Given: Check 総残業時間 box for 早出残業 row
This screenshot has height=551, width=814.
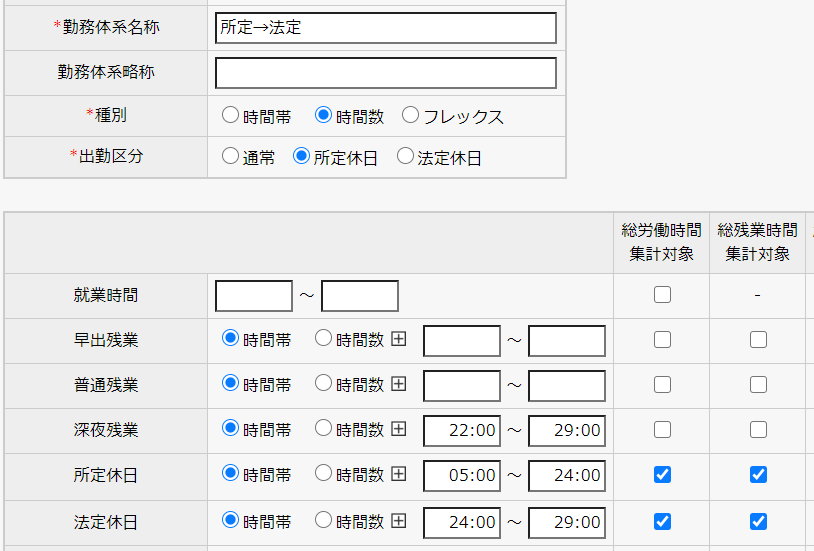Looking at the screenshot, I should coord(758,340).
